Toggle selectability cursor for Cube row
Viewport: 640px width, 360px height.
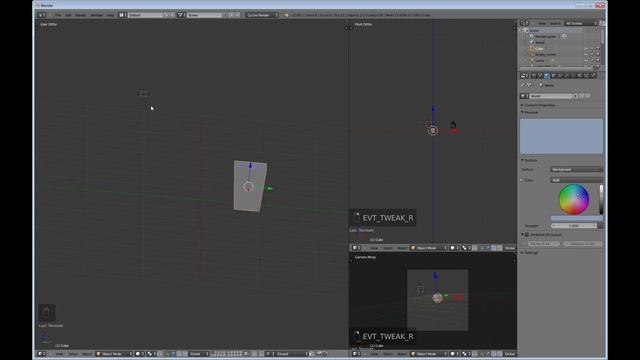[x=592, y=49]
